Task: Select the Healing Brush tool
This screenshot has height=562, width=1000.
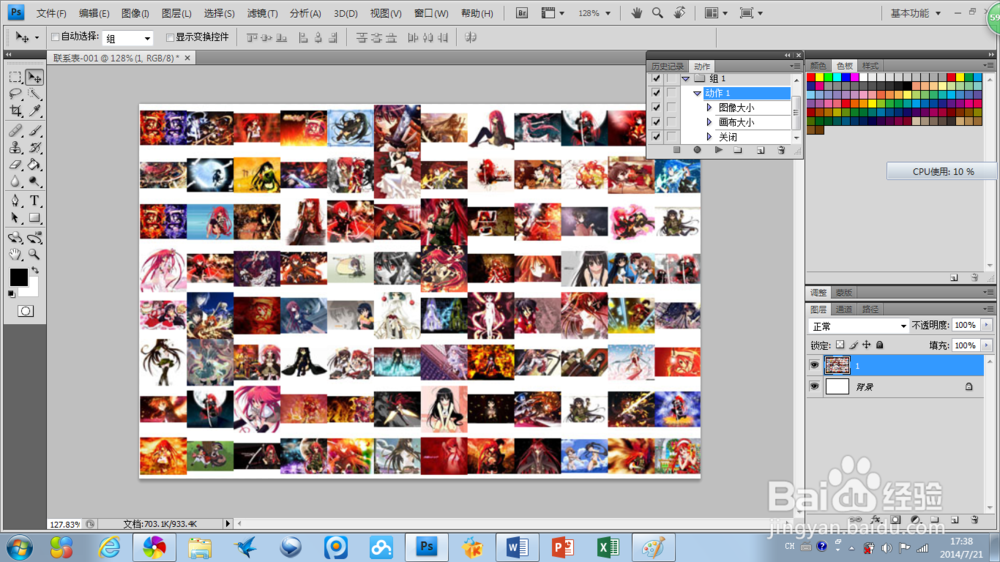Action: point(15,131)
